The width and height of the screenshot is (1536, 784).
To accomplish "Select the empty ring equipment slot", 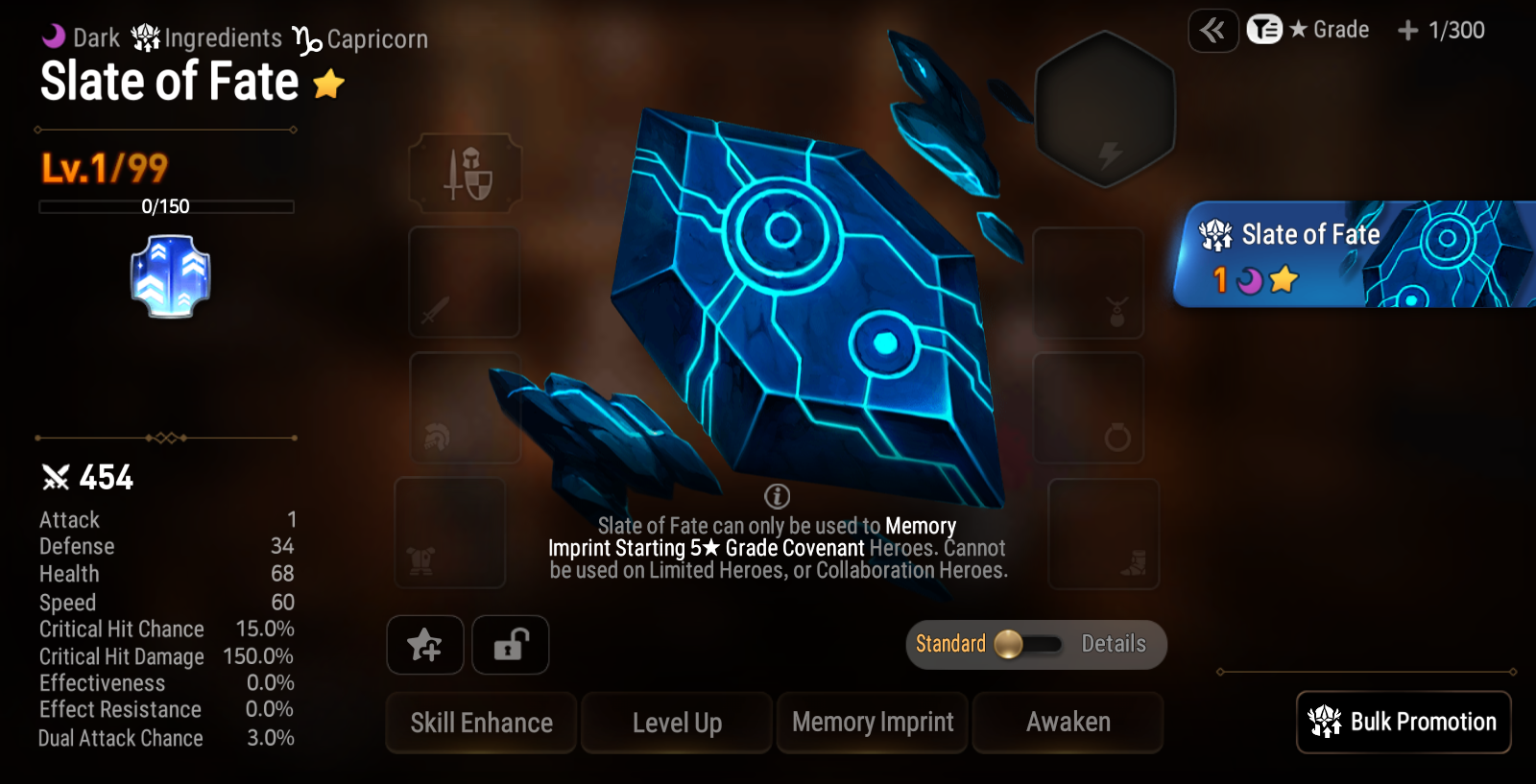I will coord(1089,408).
